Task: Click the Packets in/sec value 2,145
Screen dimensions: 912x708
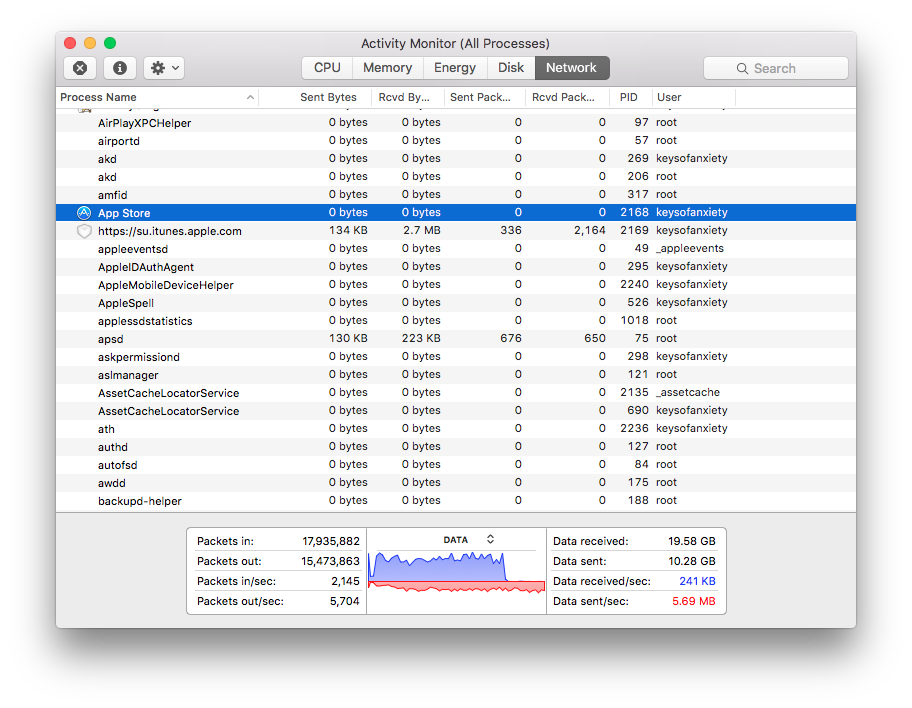Action: tap(345, 581)
